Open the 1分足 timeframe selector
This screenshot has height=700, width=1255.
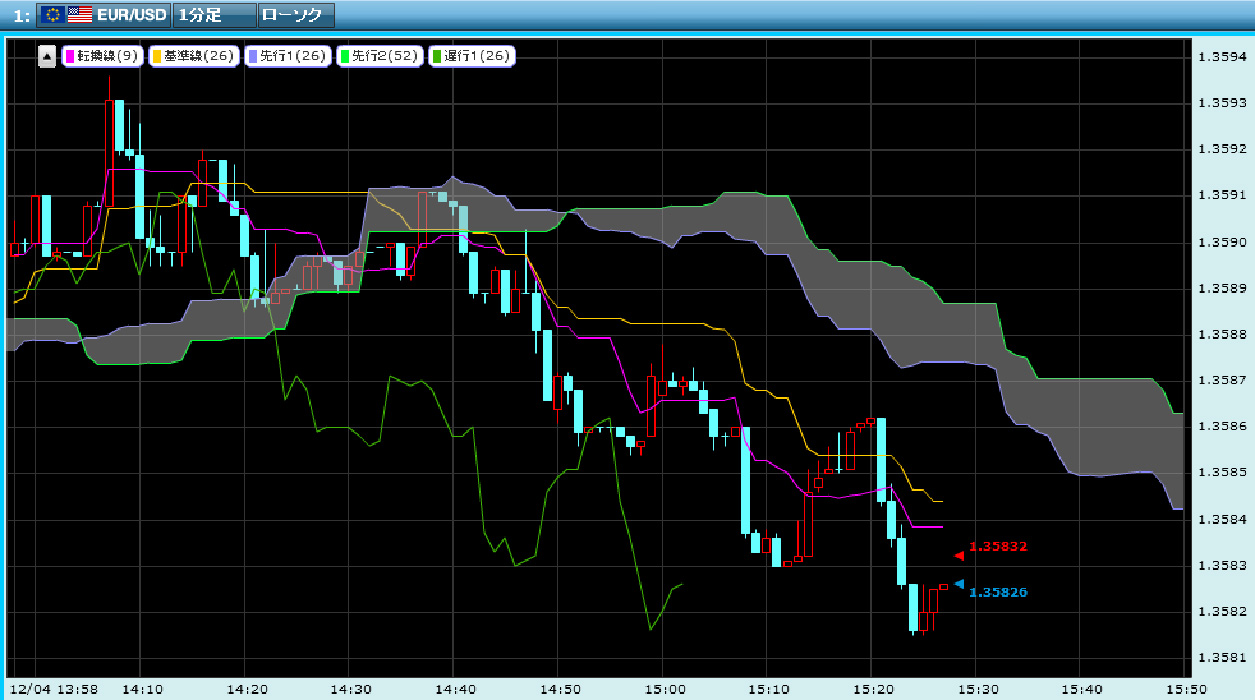pyautogui.click(x=213, y=15)
